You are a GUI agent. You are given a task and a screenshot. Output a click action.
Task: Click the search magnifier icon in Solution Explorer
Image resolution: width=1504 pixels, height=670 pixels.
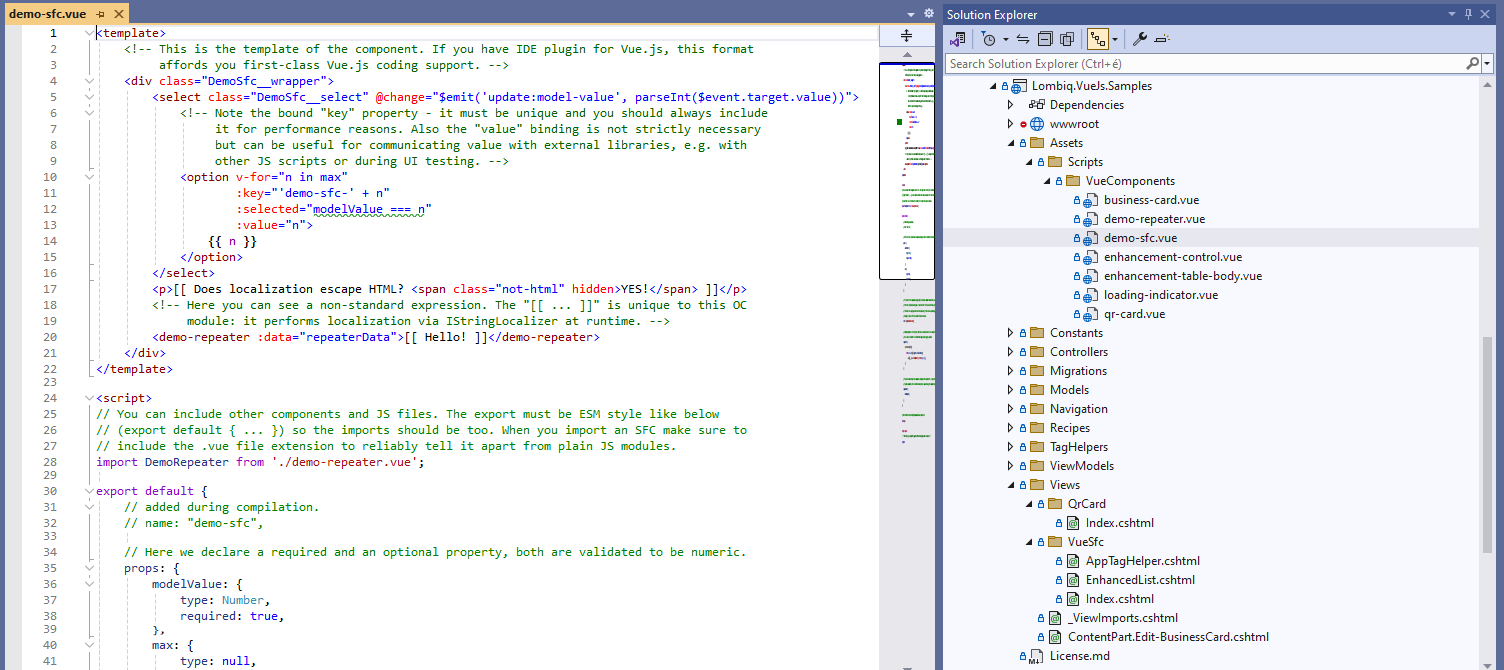tap(1473, 63)
